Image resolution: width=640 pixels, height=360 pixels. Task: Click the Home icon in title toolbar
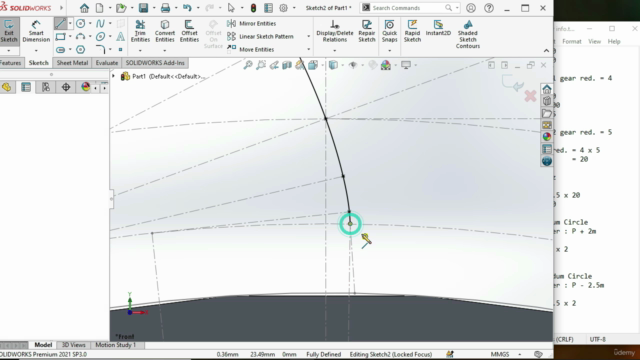tap(84, 8)
